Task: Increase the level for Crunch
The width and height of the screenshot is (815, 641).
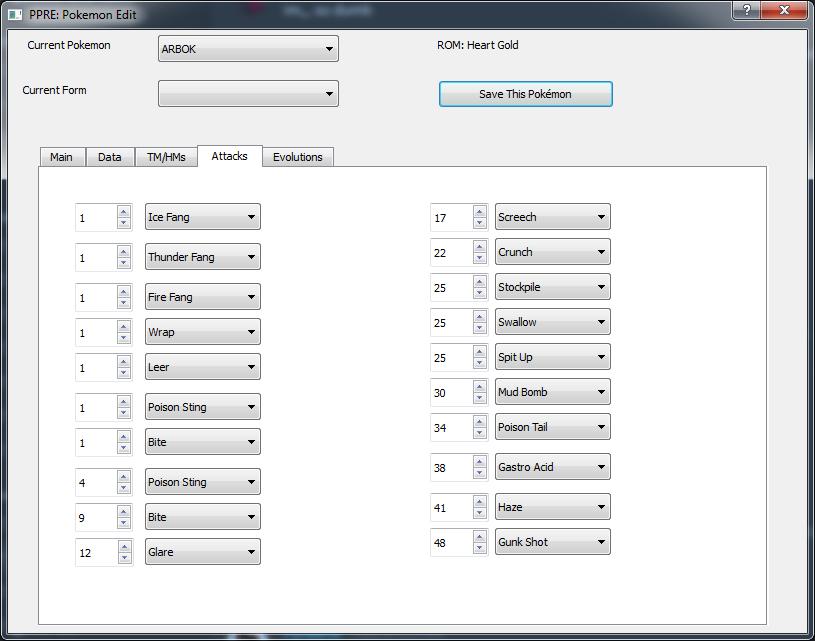Action: (x=479, y=247)
